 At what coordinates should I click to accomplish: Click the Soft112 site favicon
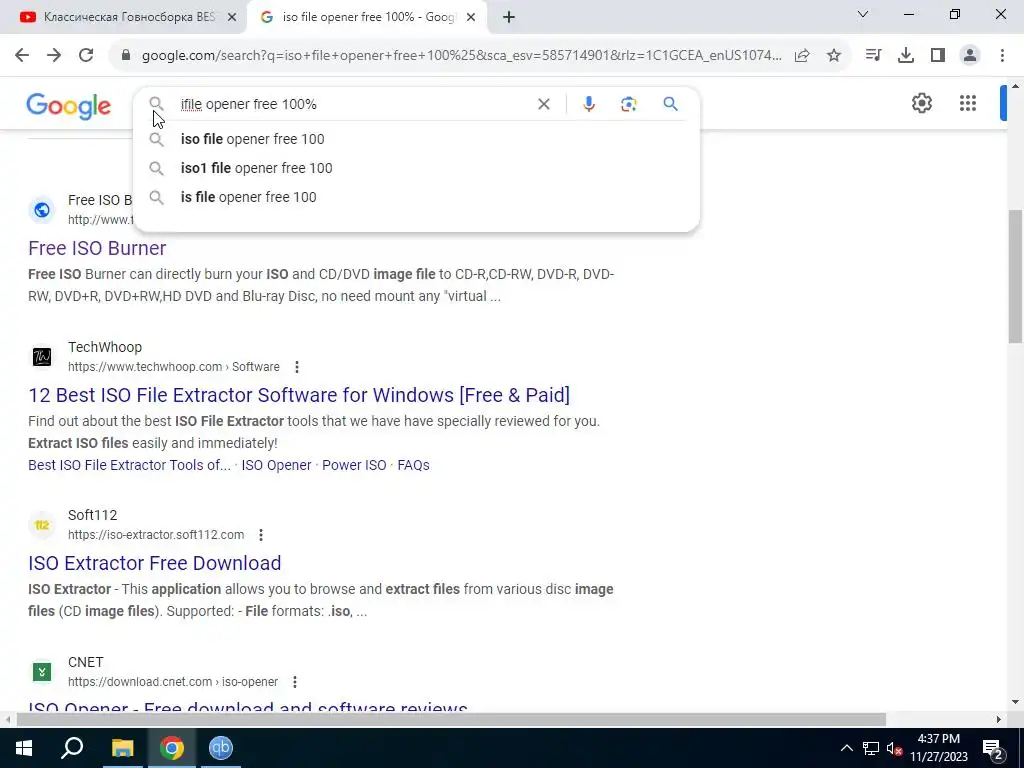coord(42,524)
